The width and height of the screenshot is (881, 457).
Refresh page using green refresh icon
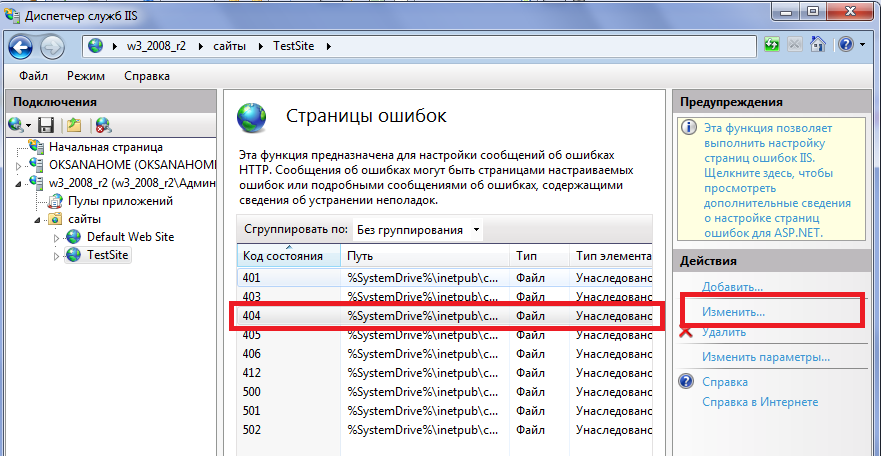click(772, 44)
